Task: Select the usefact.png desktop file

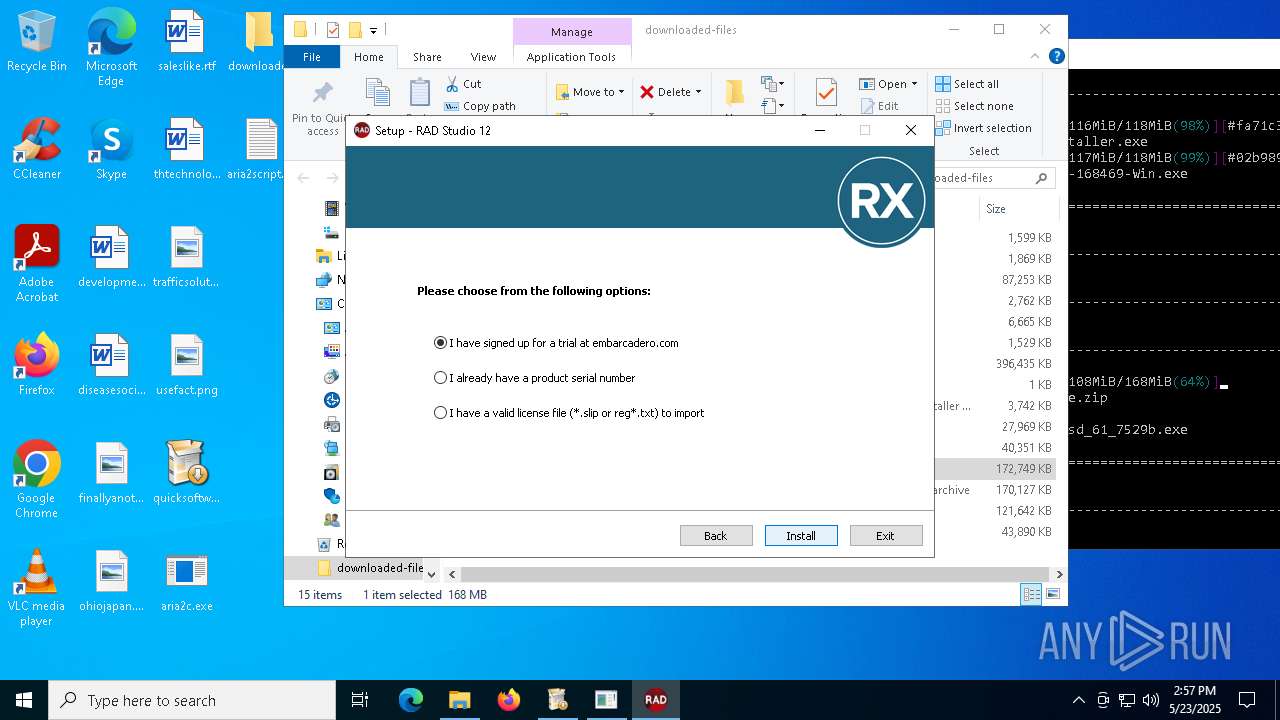Action: point(186,366)
